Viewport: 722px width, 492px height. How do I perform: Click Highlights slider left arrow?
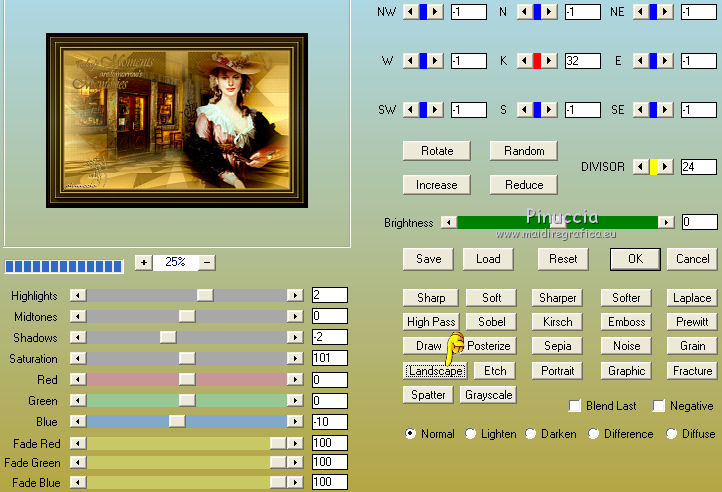(x=78, y=295)
